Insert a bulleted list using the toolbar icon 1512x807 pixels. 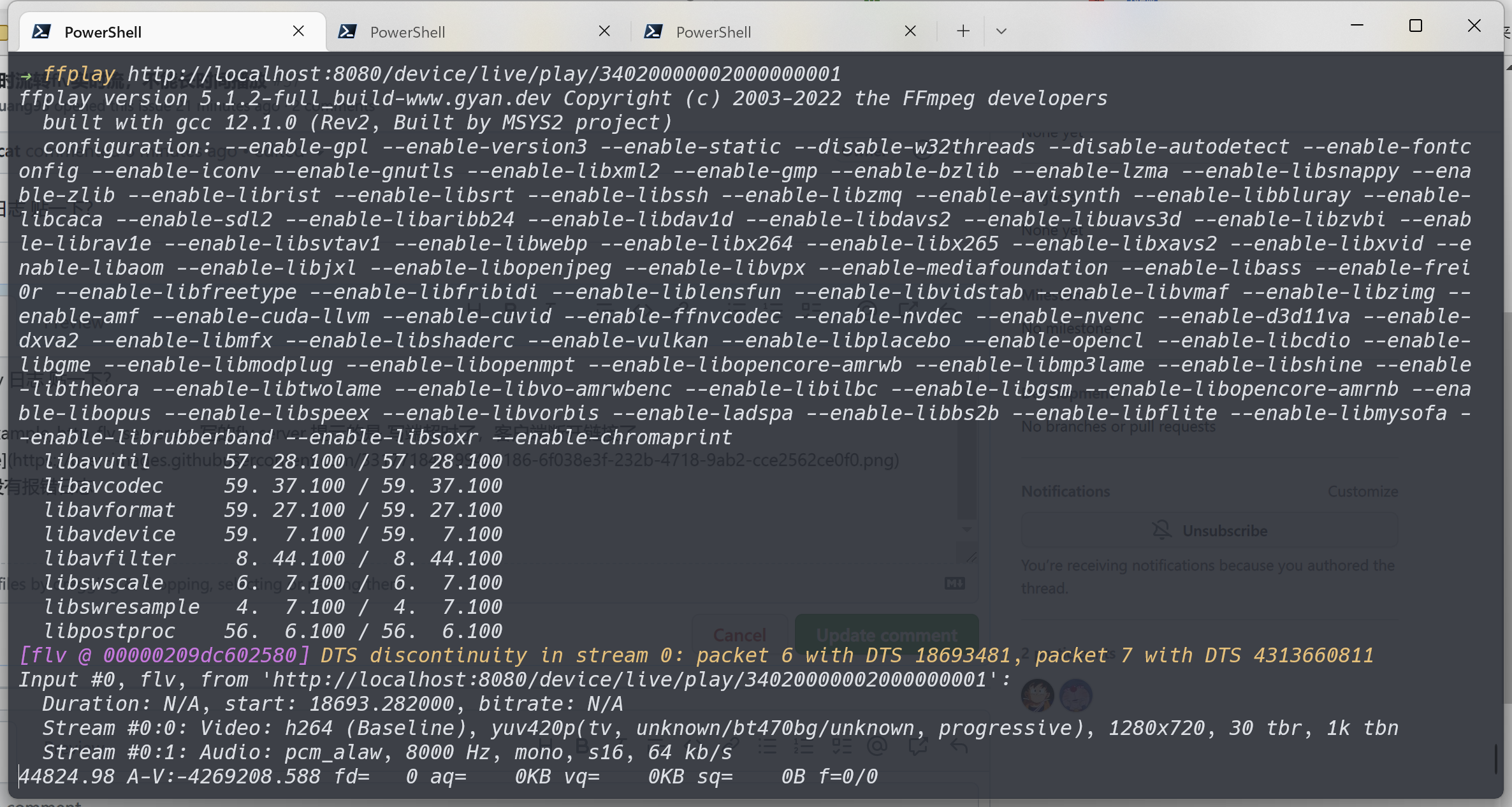pos(768,746)
